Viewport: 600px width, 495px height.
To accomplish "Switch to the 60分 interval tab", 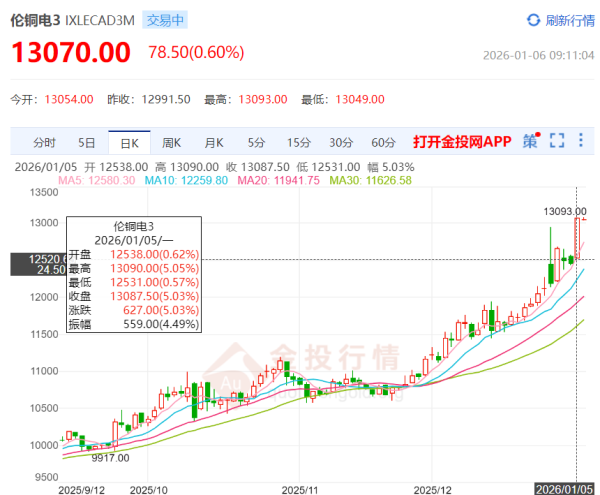I will [383, 143].
